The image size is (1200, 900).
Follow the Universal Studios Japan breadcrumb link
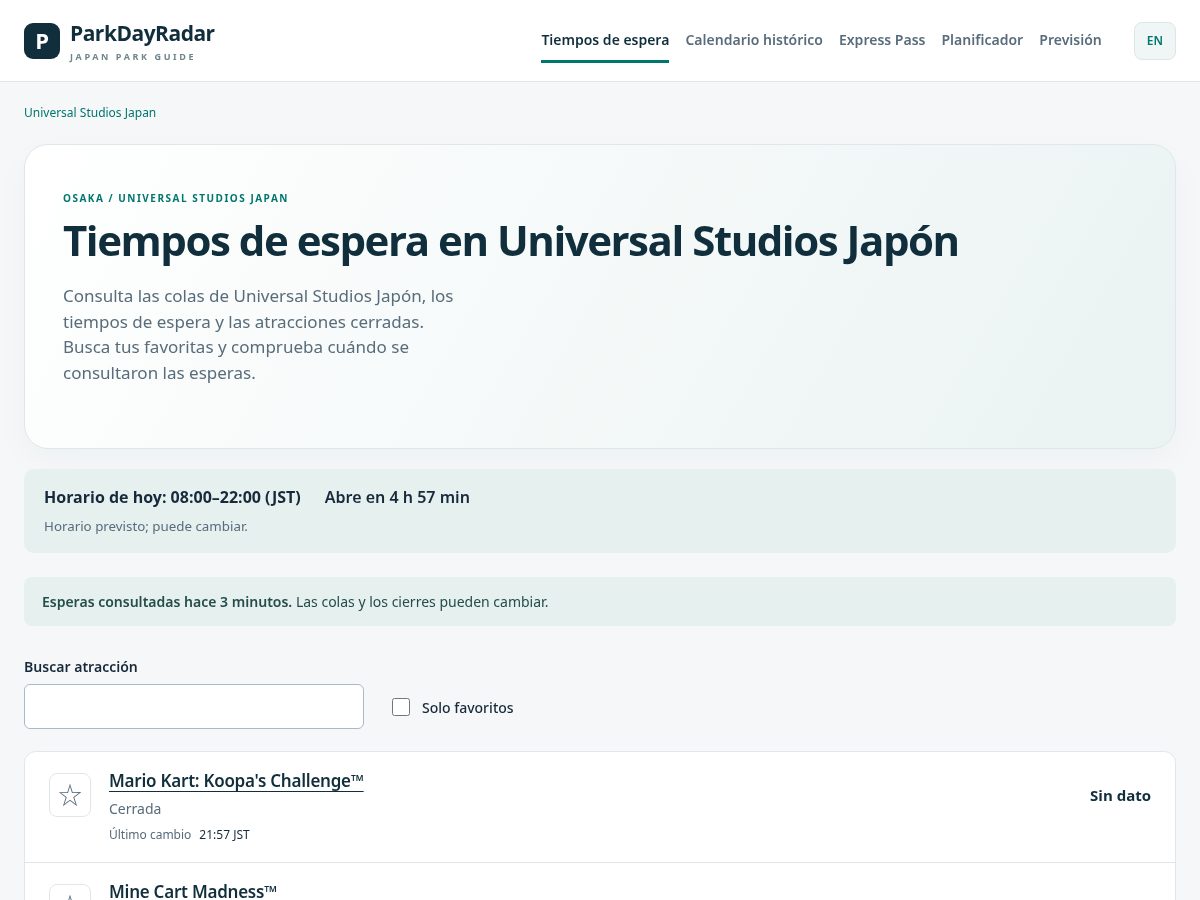tap(90, 112)
